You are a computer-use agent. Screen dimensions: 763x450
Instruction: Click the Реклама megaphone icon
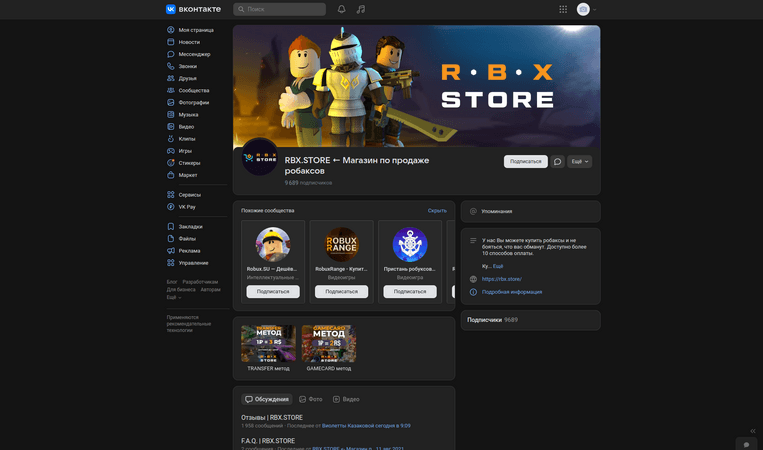[x=171, y=251]
